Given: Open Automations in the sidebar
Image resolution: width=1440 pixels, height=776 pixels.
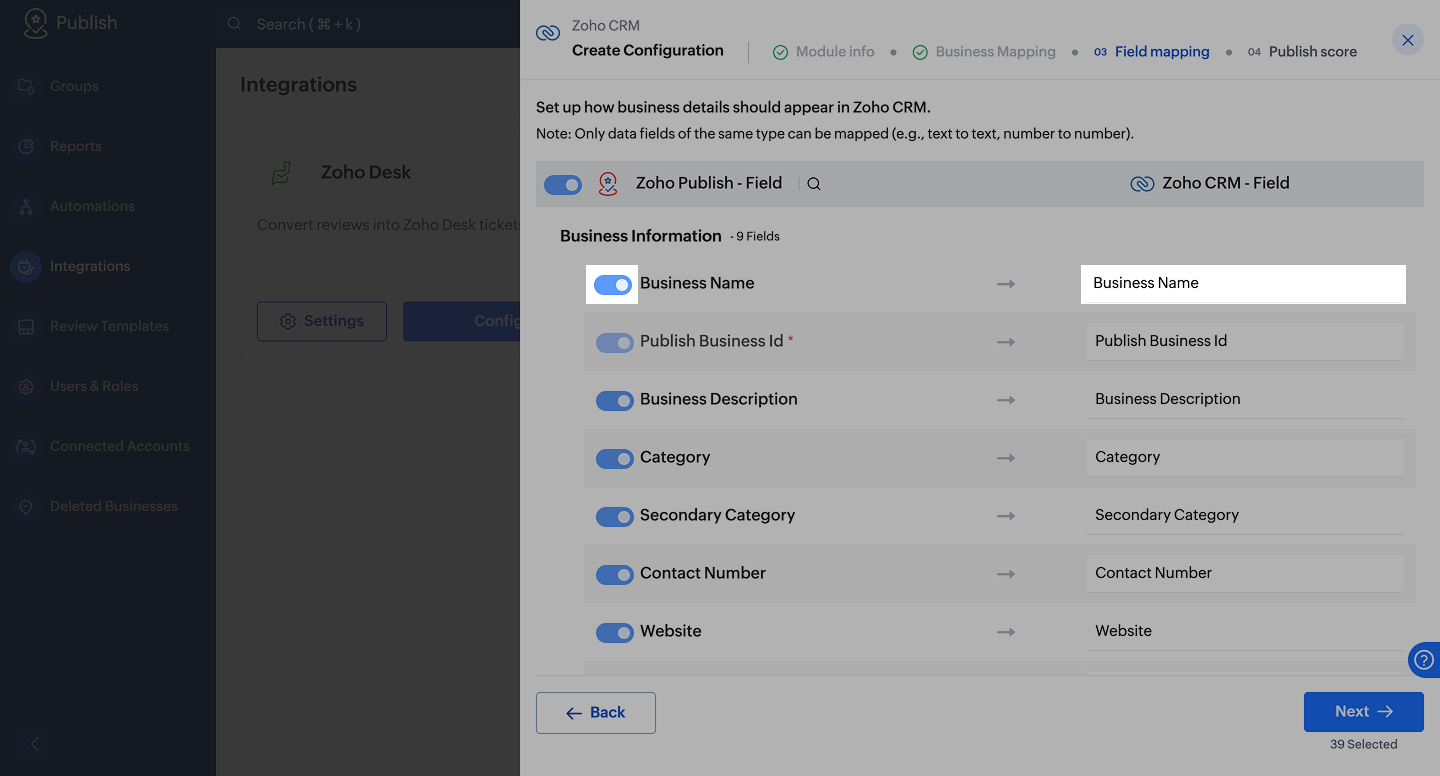Looking at the screenshot, I should 92,206.
